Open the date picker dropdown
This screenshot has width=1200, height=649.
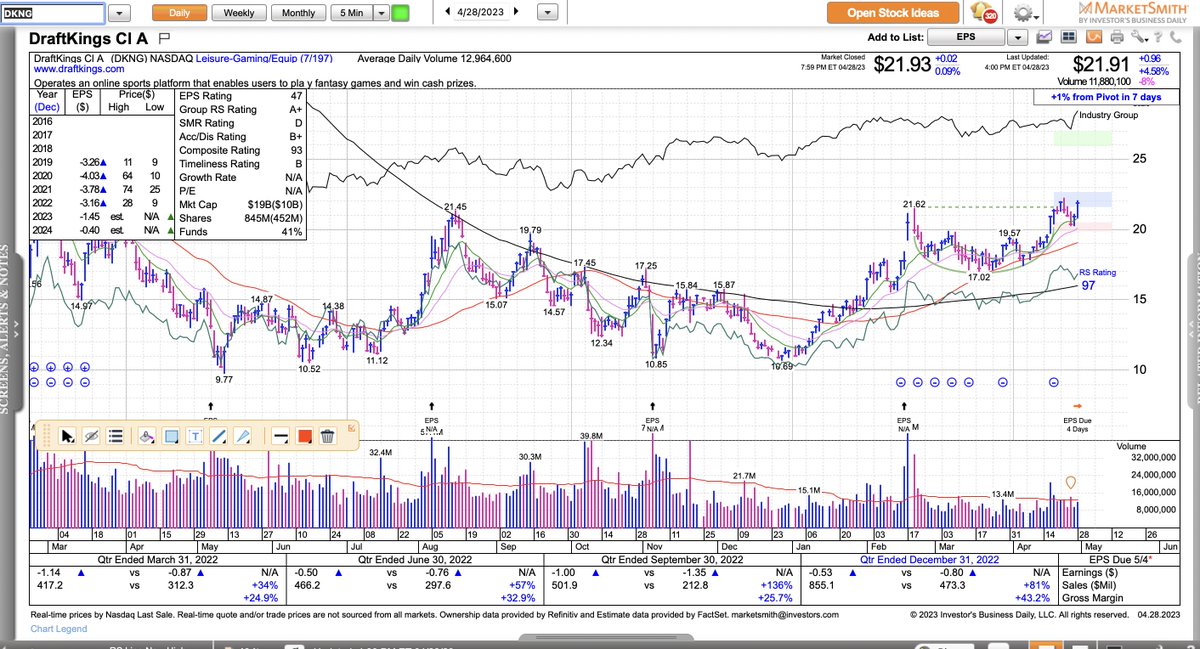pos(547,14)
